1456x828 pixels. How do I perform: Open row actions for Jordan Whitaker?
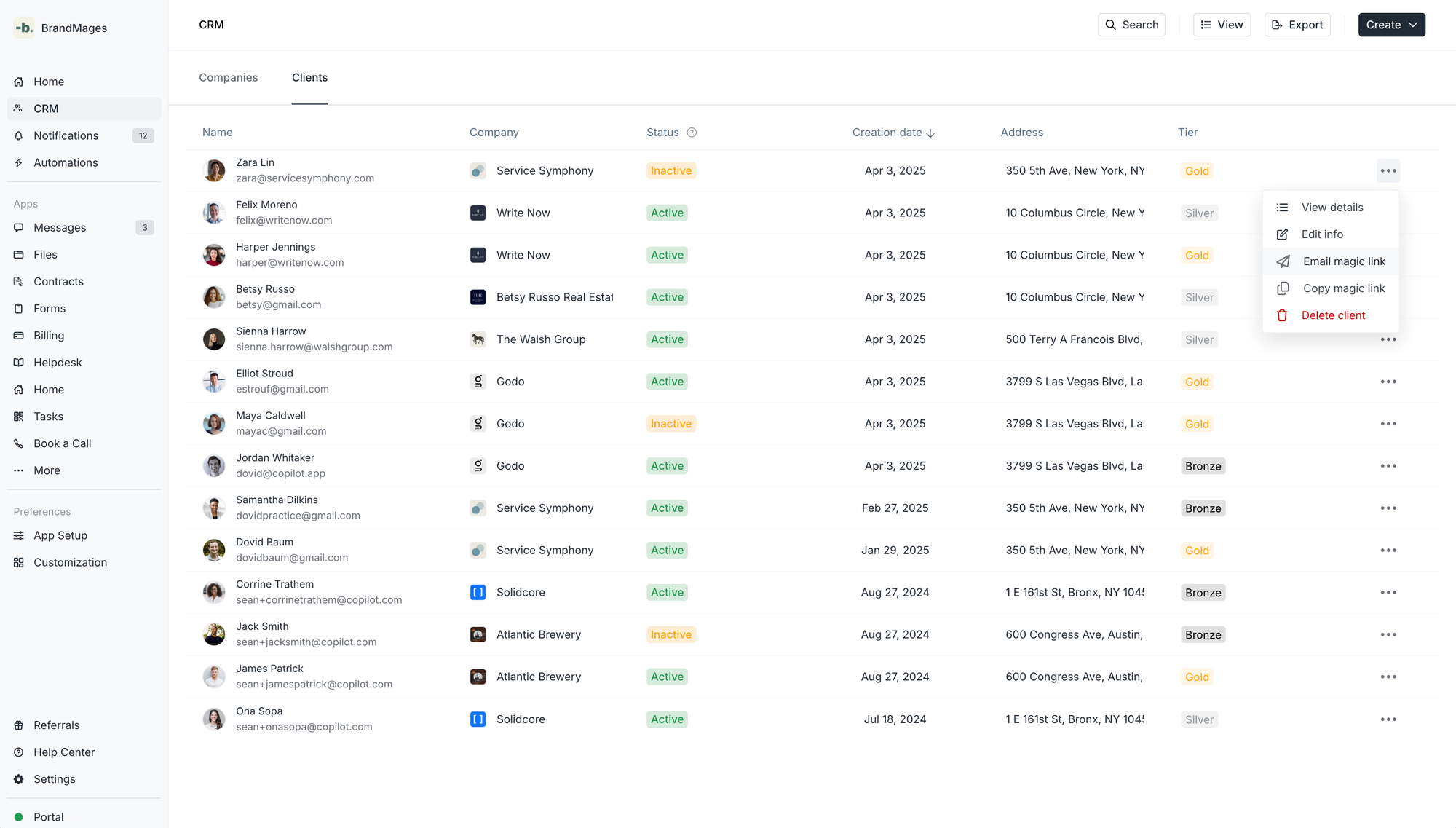click(1388, 466)
